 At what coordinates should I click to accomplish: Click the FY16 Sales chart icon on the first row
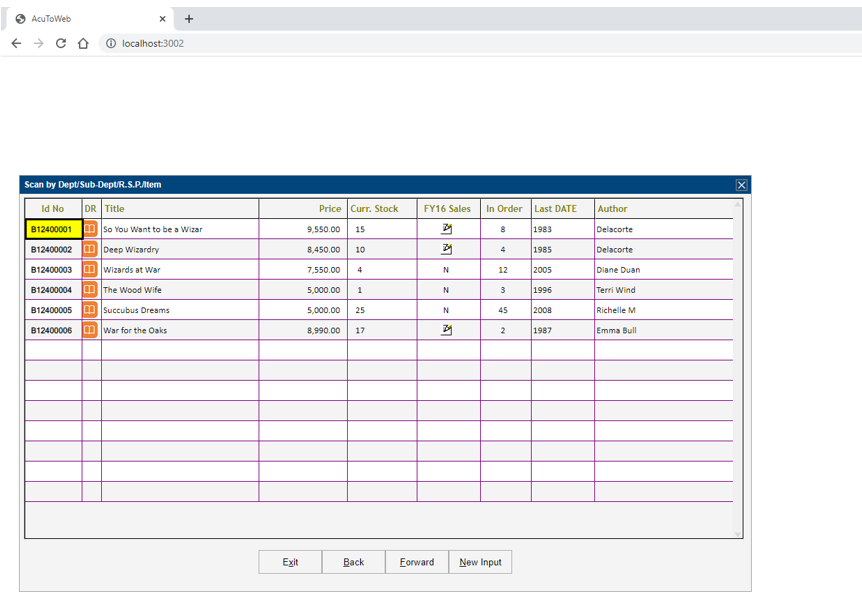click(447, 228)
